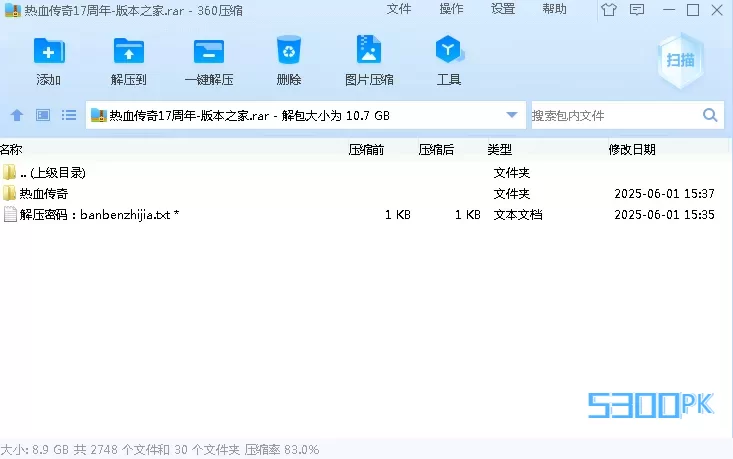The width and height of the screenshot is (733, 459).
Task: Click the 添加 (Add) toolbar icon
Action: [x=49, y=50]
